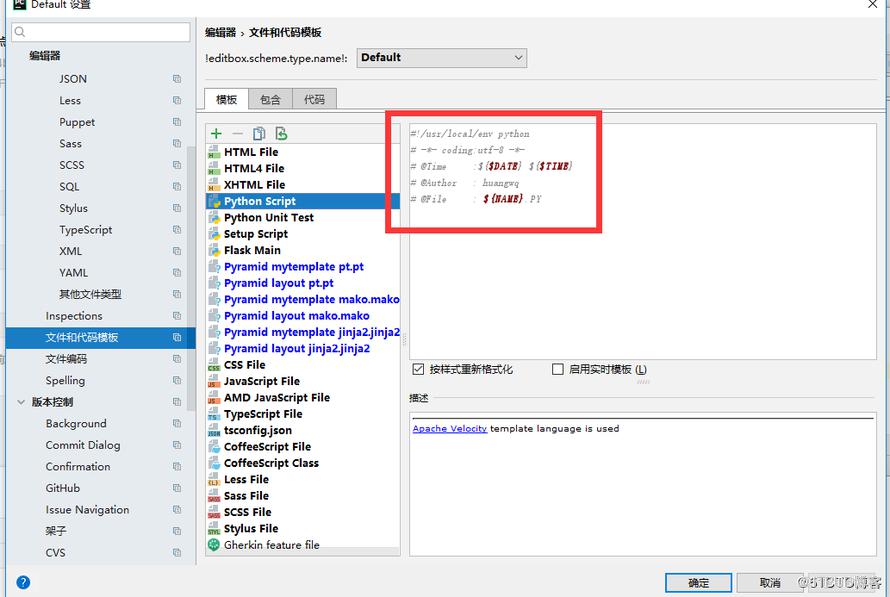This screenshot has width=890, height=597.
Task: Click the green plus add template icon
Action: click(x=216, y=133)
